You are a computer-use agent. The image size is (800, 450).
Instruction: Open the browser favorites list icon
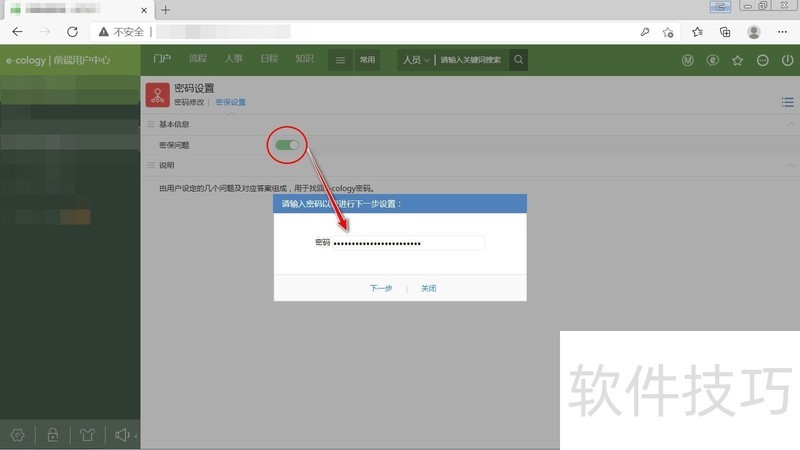tap(697, 32)
